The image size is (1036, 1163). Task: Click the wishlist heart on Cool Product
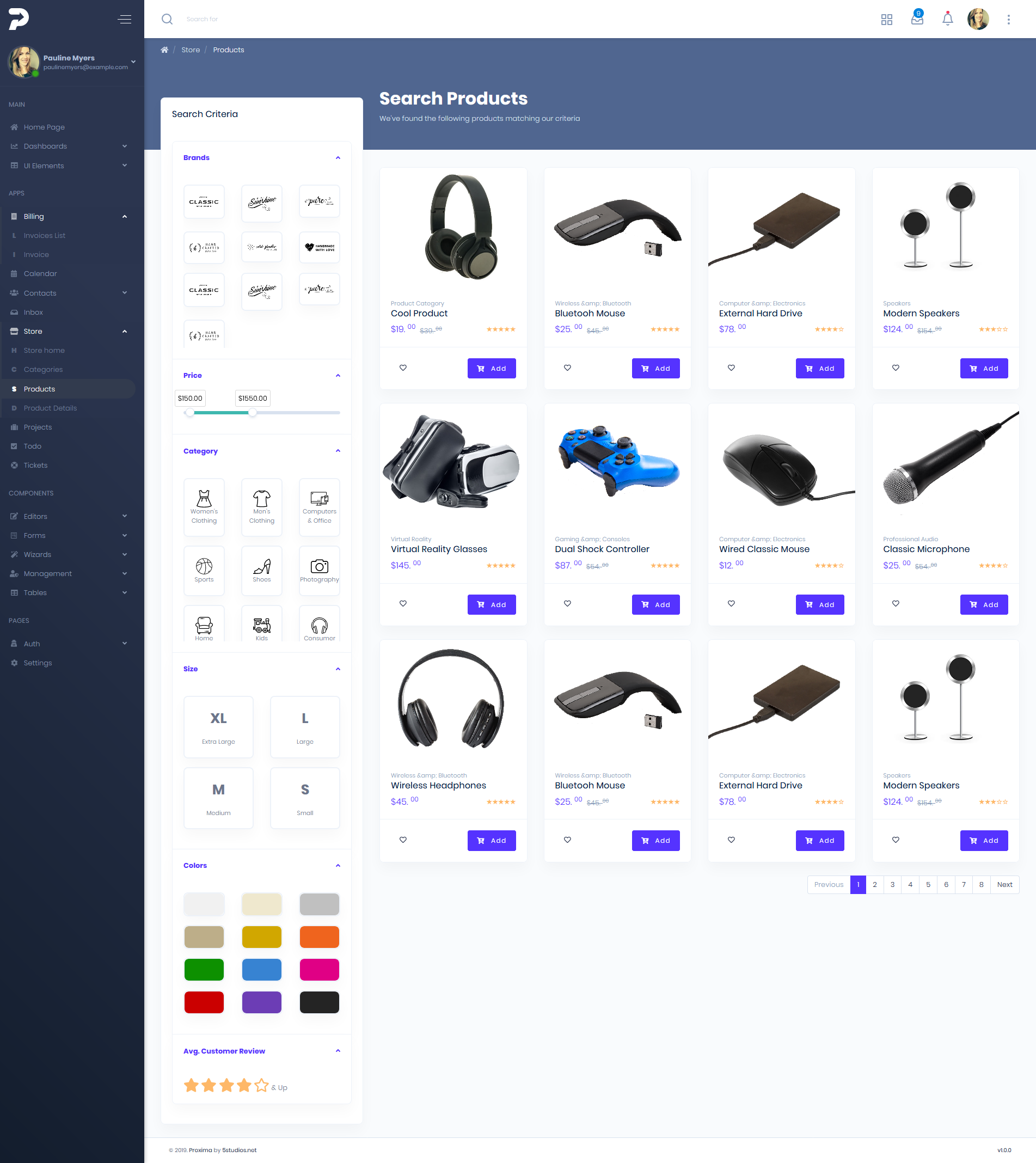coord(402,368)
